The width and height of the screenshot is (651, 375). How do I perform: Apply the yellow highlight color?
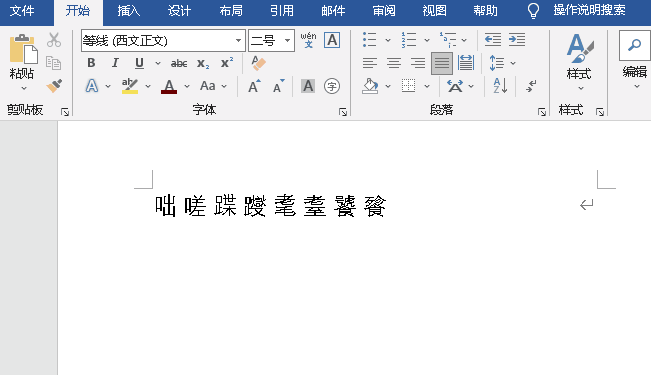point(130,86)
